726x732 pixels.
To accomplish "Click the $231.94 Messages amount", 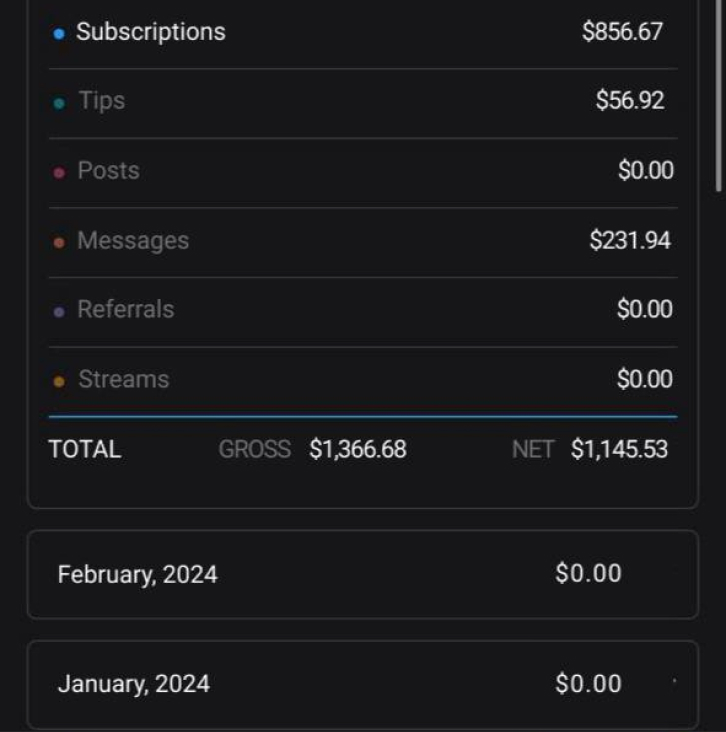I will coord(630,241).
